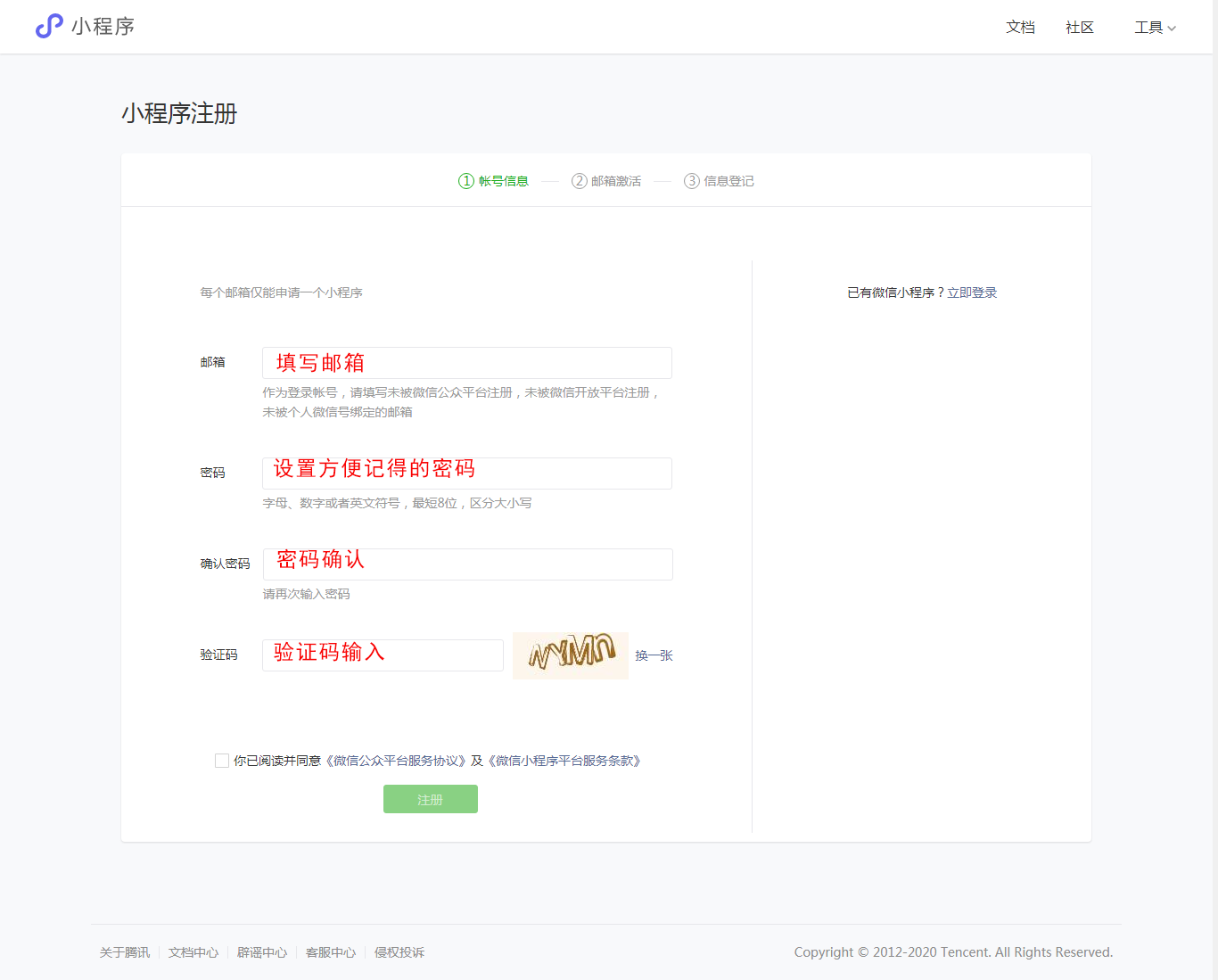Viewport: 1218px width, 980px height.
Task: Click step 2 邮箱激活 indicator
Action: click(606, 181)
